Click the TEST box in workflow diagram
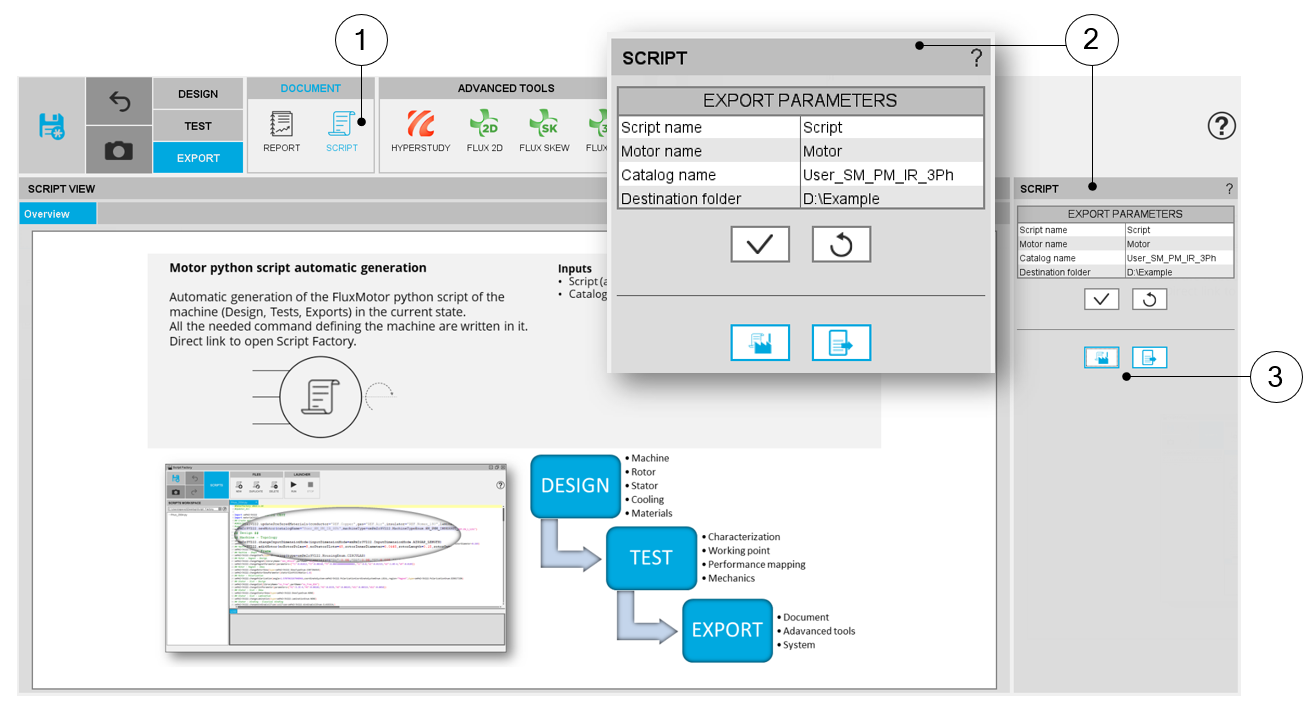Screen dimensions: 1315x718 pos(651,558)
